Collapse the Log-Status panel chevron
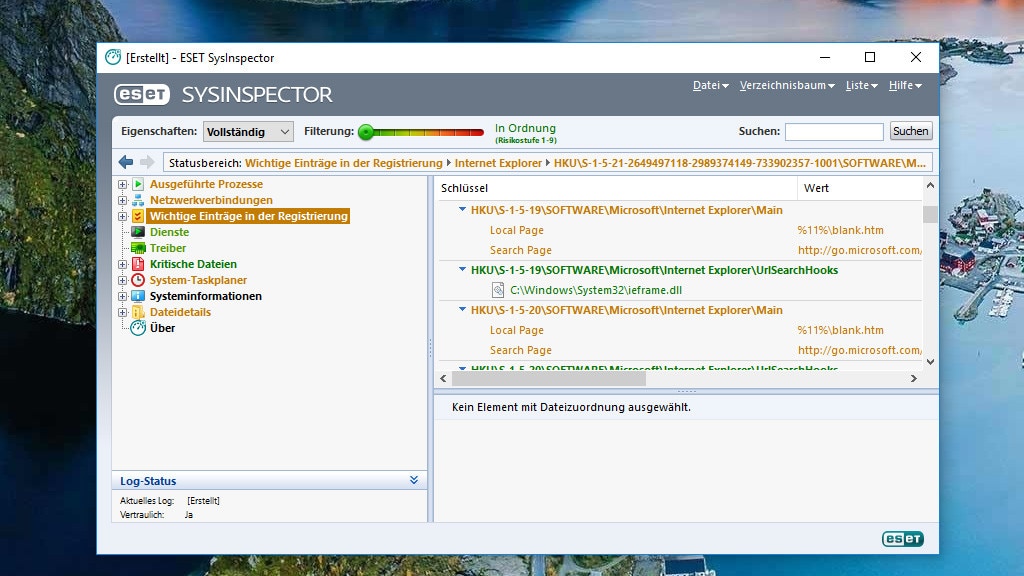Image resolution: width=1024 pixels, height=576 pixels. [413, 480]
